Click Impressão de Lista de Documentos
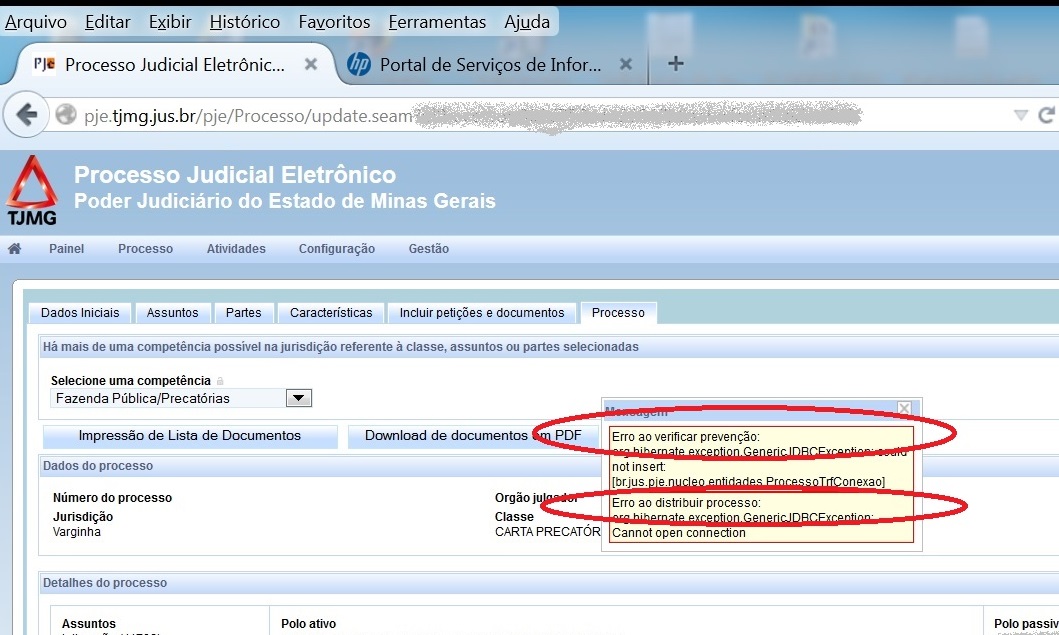1059x635 pixels. coord(190,435)
